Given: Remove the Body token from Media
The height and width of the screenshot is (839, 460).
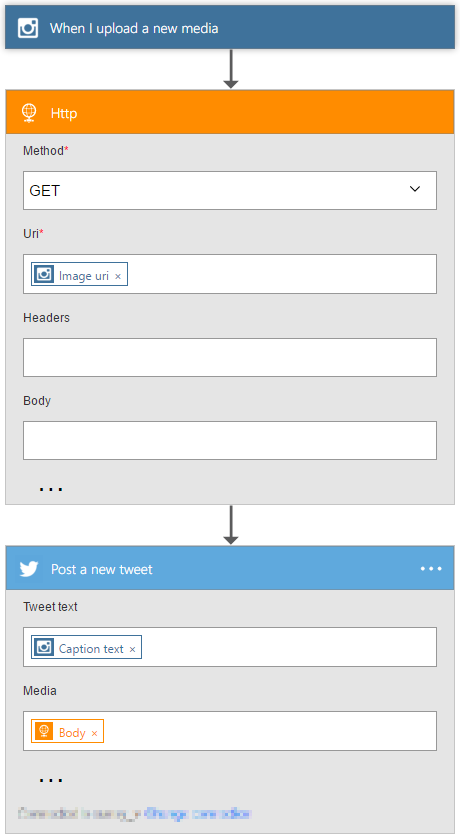Looking at the screenshot, I should click(x=94, y=734).
